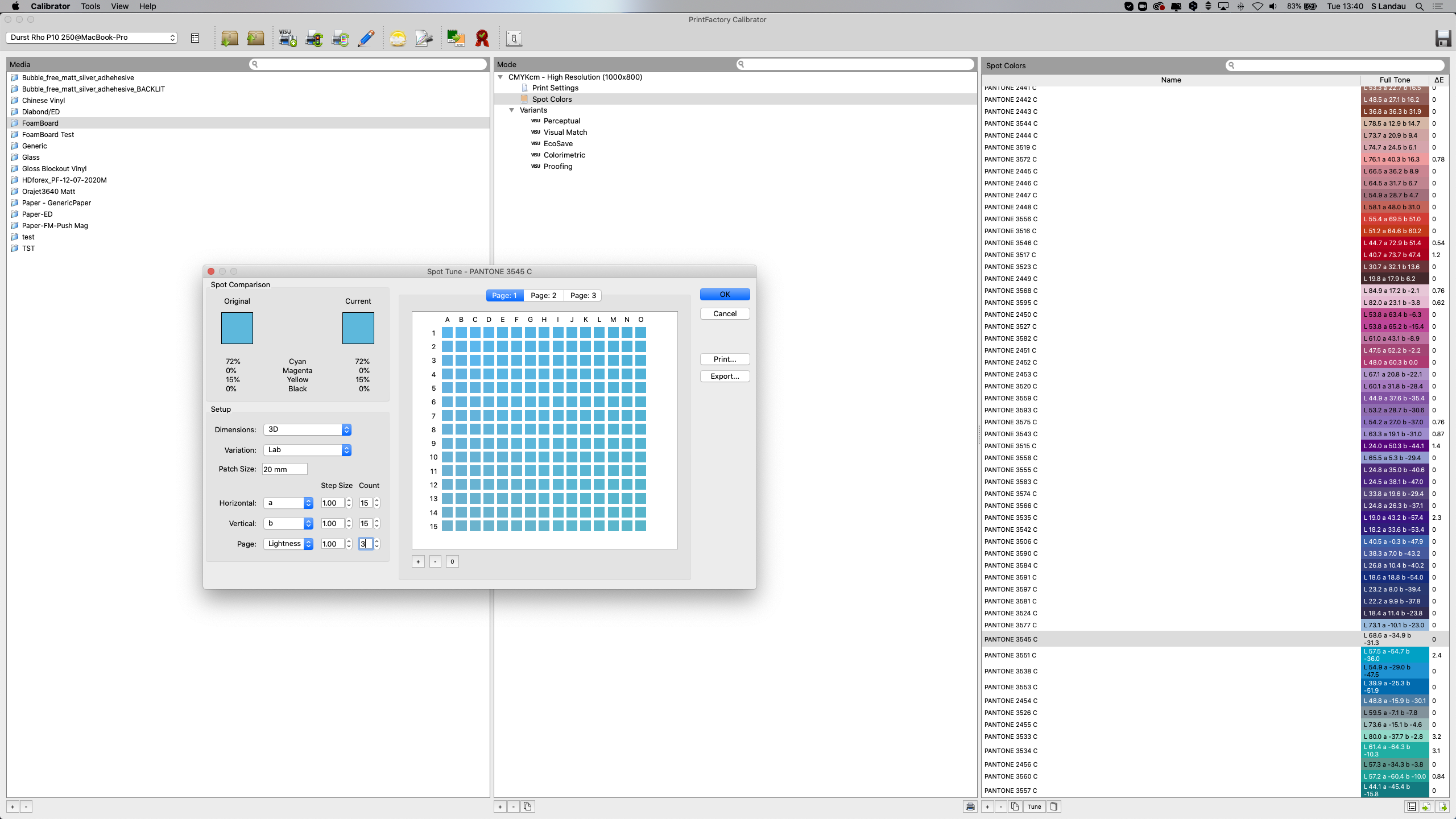Screen dimensions: 1456x819
Task: Click the Spot Colors search field
Action: [1335, 65]
